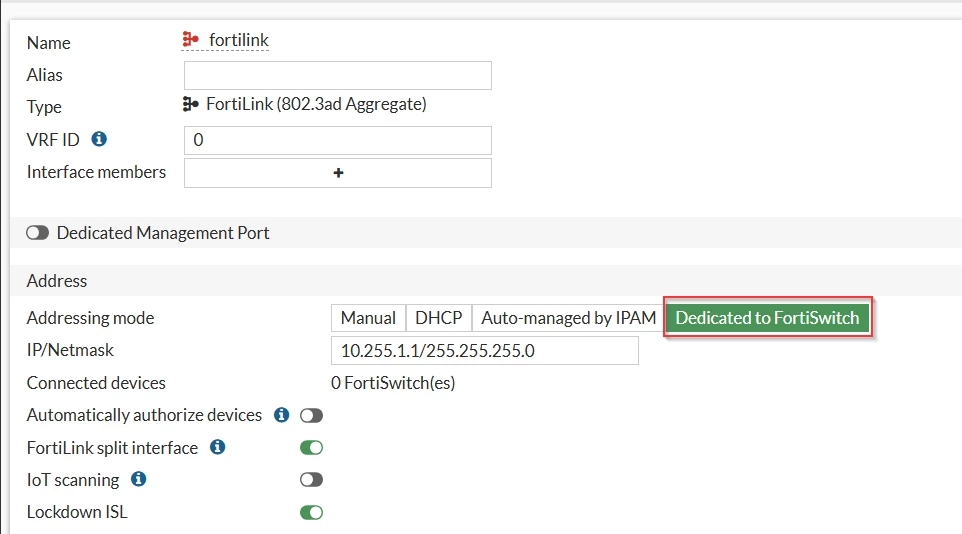The width and height of the screenshot is (962, 534).
Task: Add an interface member with the plus icon
Action: 338,173
